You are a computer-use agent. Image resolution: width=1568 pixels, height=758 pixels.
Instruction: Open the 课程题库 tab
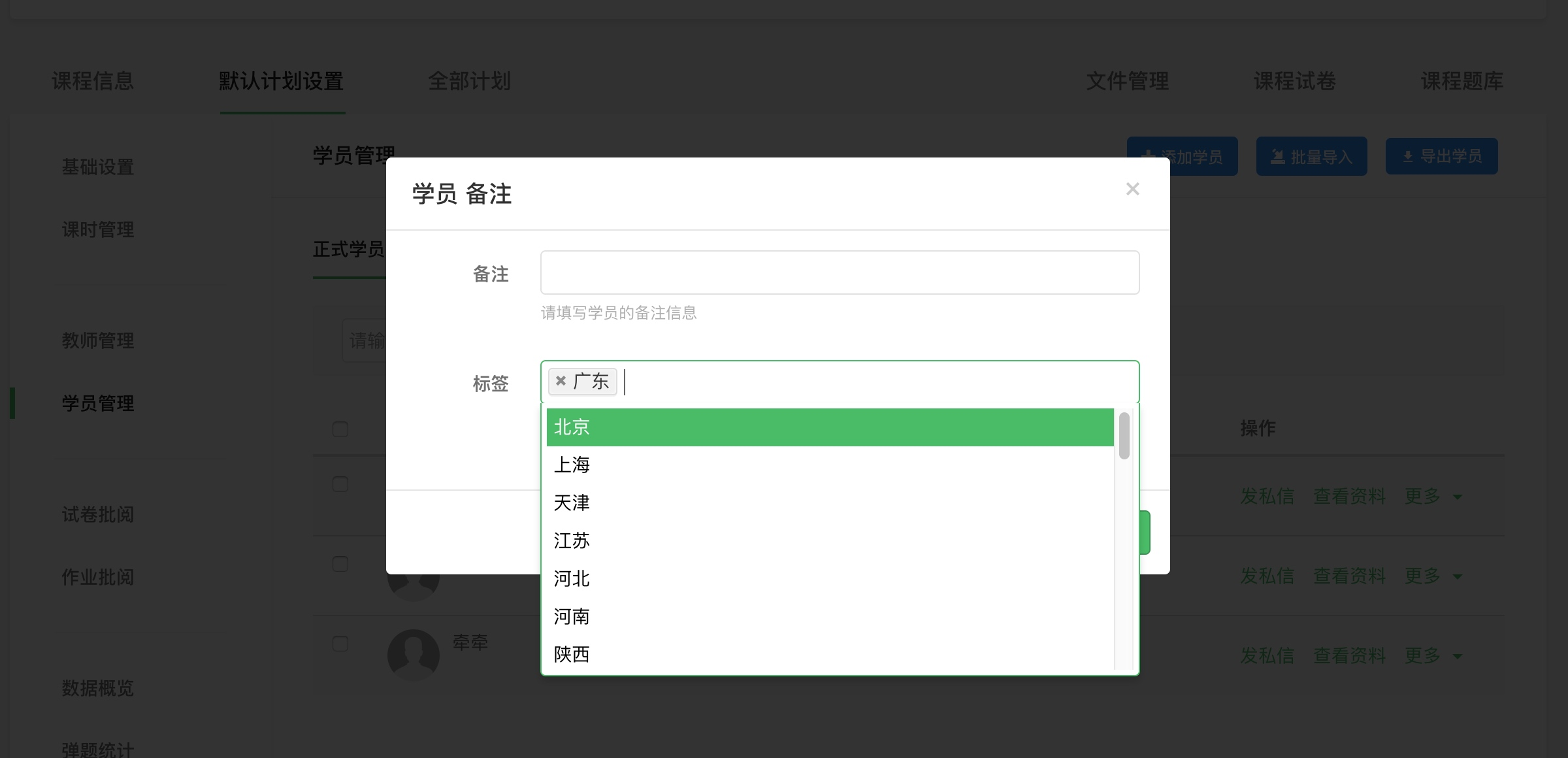click(x=1462, y=82)
